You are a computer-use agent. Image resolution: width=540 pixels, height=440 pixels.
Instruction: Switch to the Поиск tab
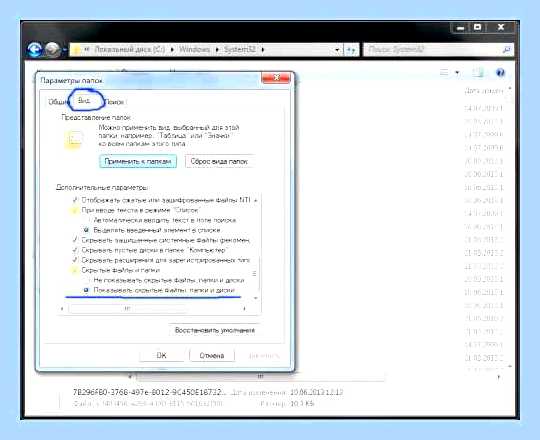(x=114, y=102)
